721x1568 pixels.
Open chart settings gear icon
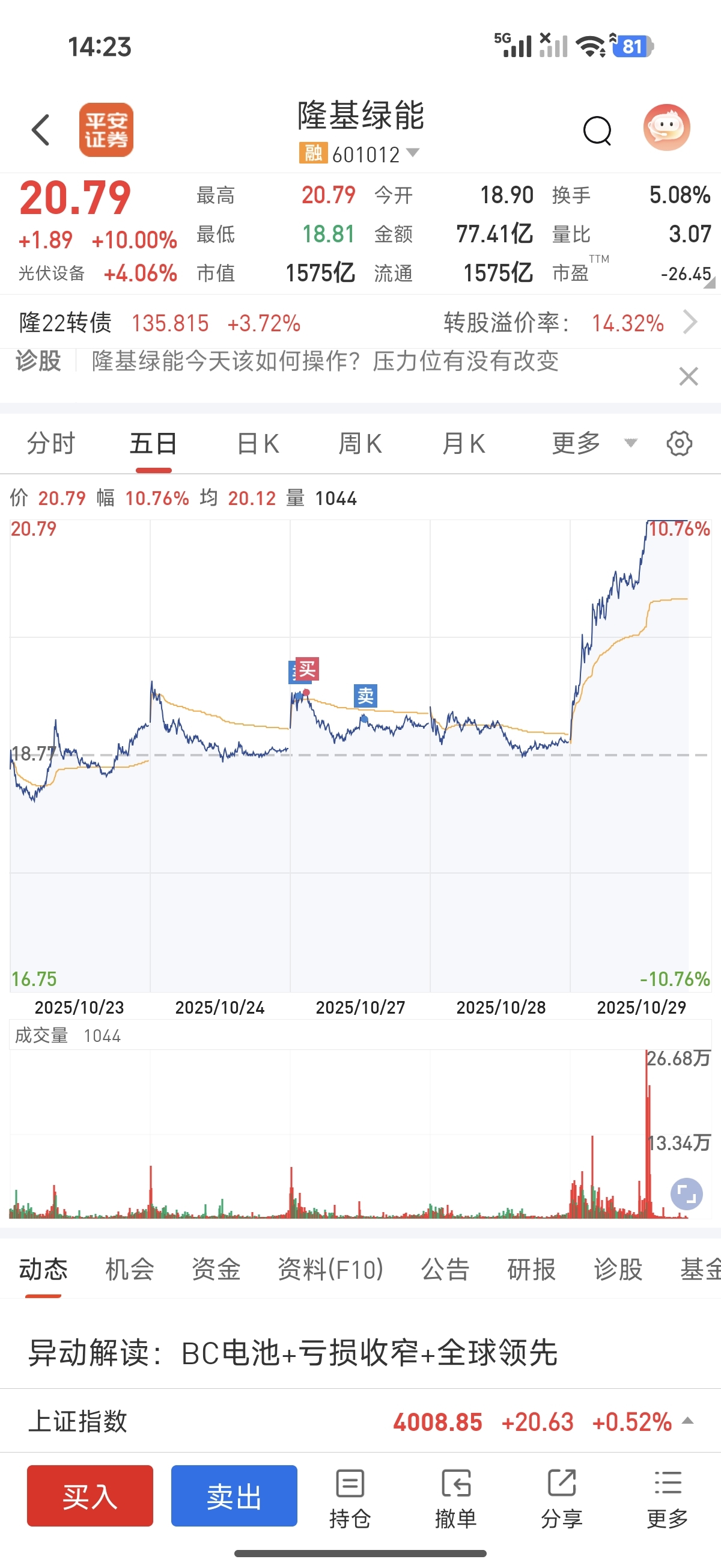(x=679, y=444)
